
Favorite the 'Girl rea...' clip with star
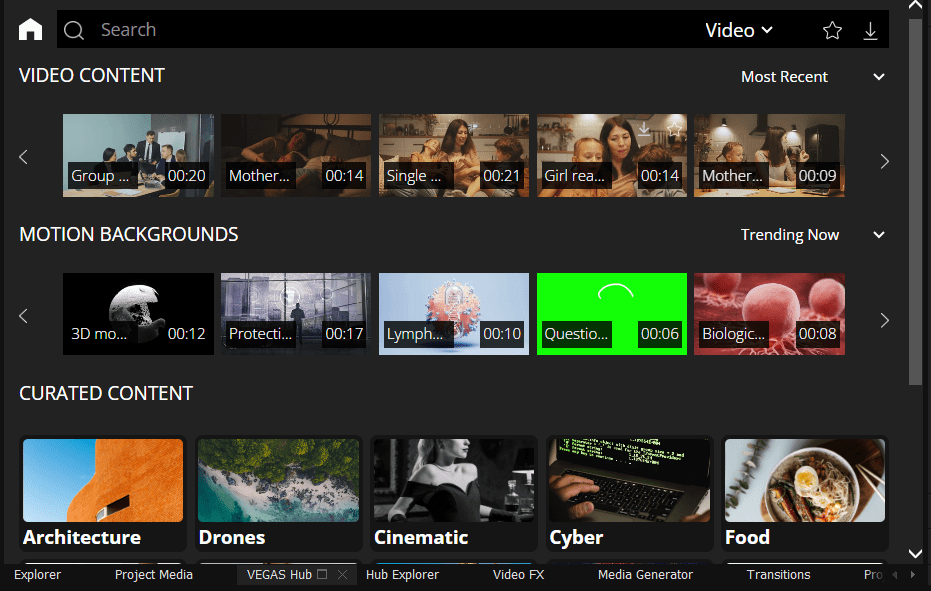point(674,128)
